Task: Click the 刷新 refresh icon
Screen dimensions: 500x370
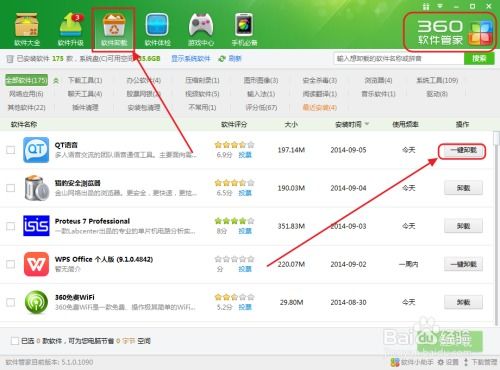Action: coord(222,59)
